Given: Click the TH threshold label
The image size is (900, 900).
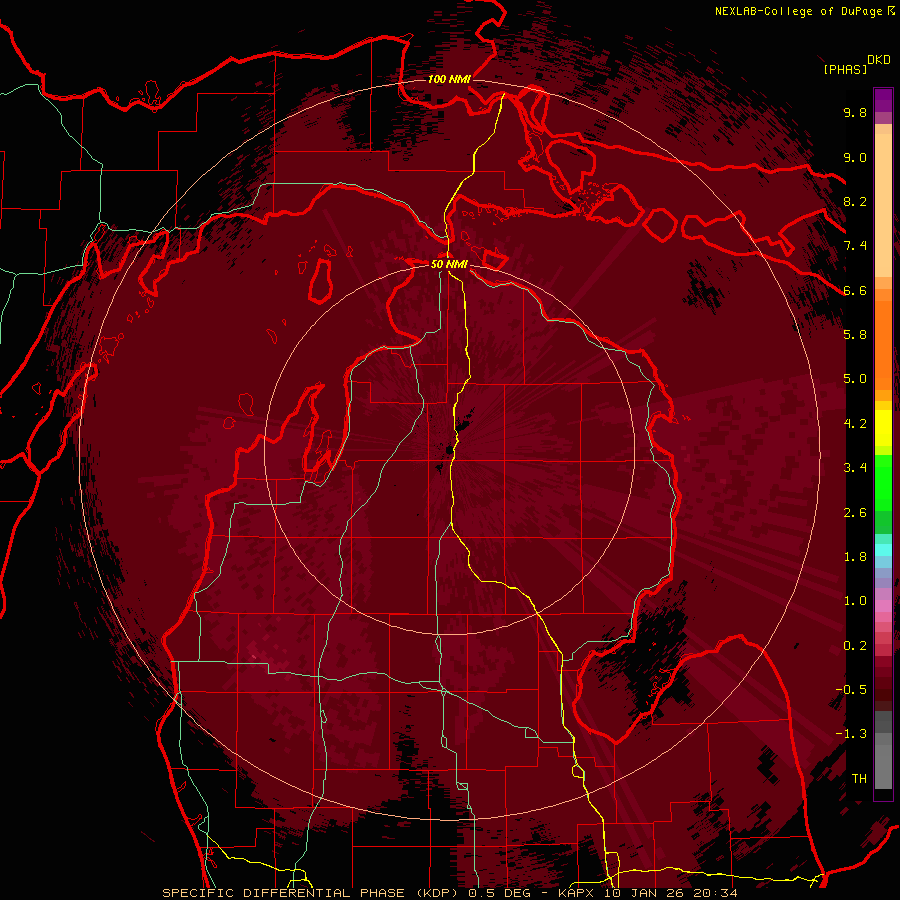Looking at the screenshot, I should coord(859,779).
